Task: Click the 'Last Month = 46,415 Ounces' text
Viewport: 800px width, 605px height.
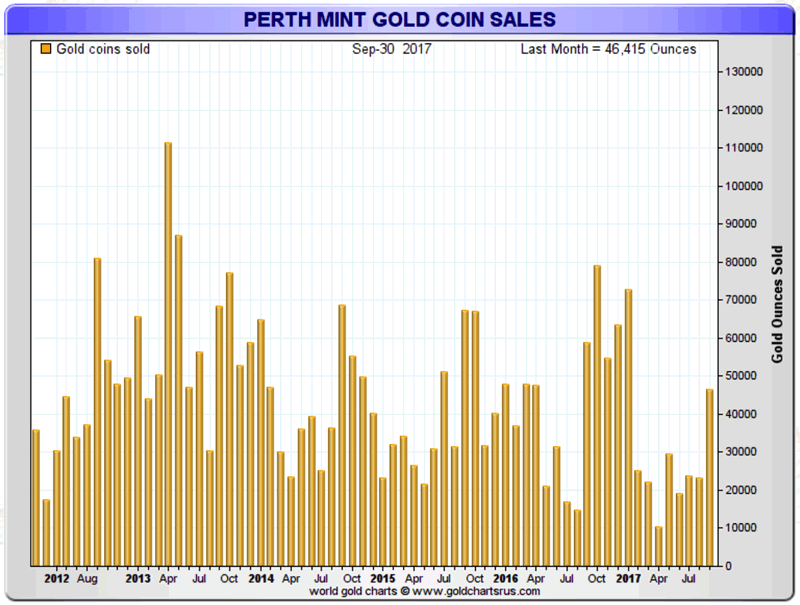Action: [608, 49]
